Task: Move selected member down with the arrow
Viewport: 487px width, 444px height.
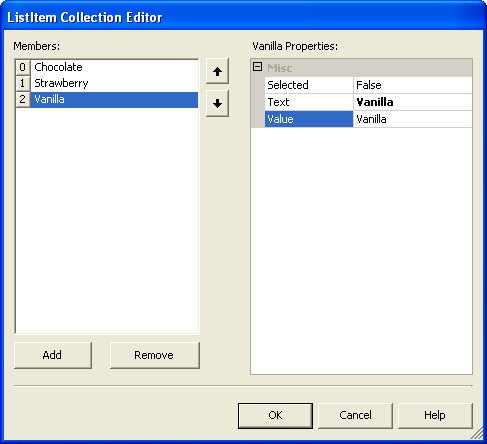Action: pyautogui.click(x=217, y=103)
